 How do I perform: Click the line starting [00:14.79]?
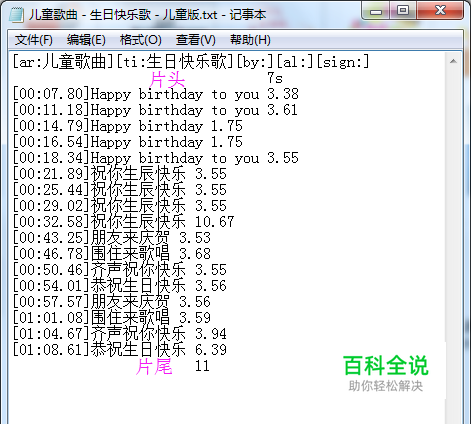(x=127, y=126)
